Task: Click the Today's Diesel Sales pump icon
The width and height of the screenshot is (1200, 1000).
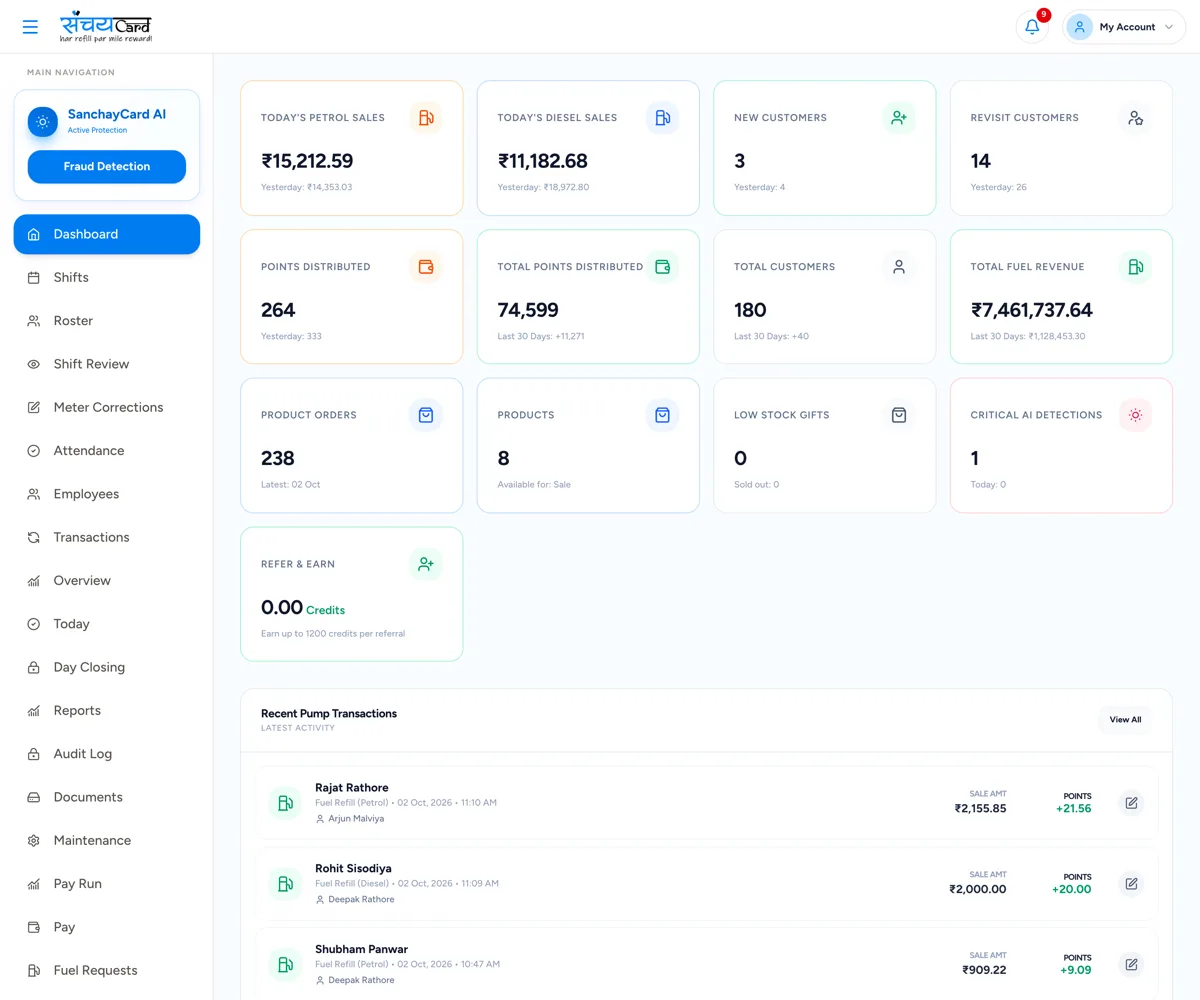Action: pos(662,118)
